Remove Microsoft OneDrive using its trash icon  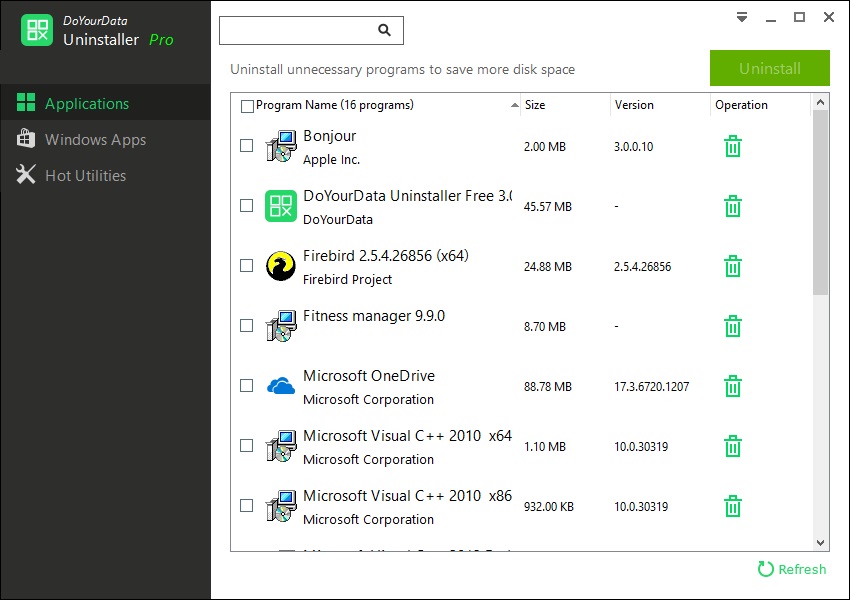732,386
